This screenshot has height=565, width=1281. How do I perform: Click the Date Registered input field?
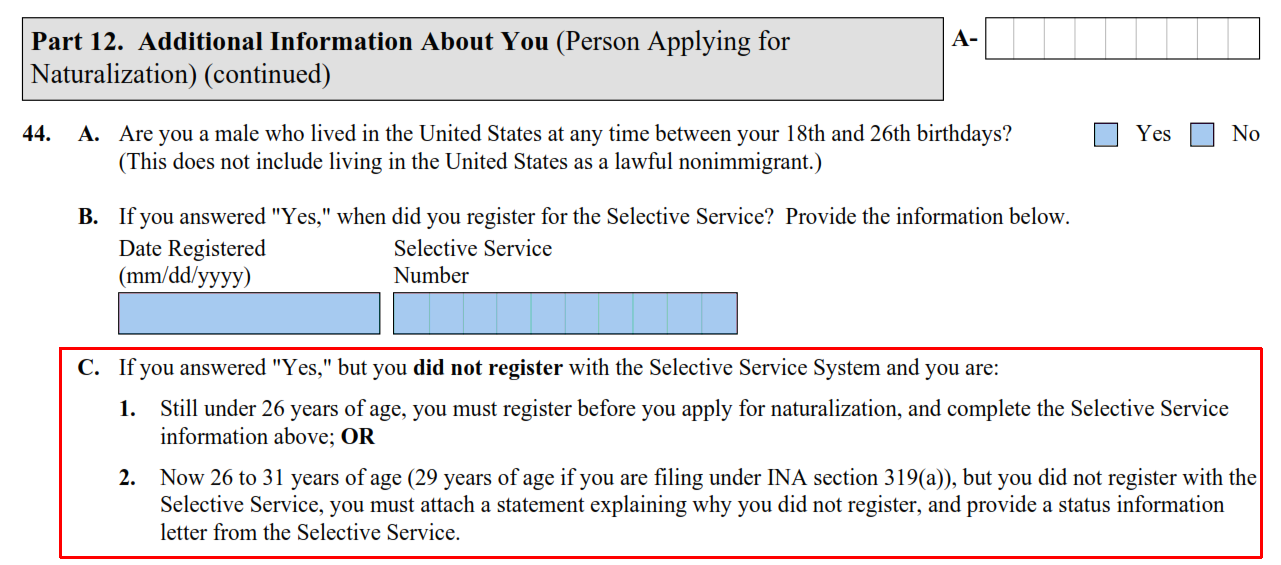click(x=249, y=313)
